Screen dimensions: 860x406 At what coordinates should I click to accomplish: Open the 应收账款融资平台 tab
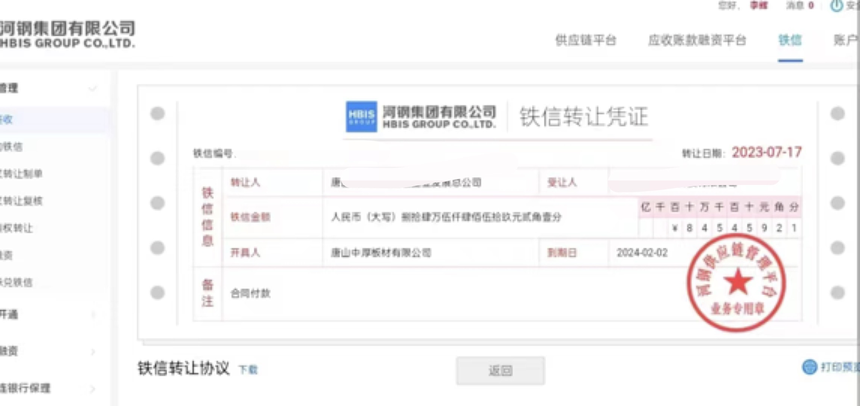tap(697, 40)
